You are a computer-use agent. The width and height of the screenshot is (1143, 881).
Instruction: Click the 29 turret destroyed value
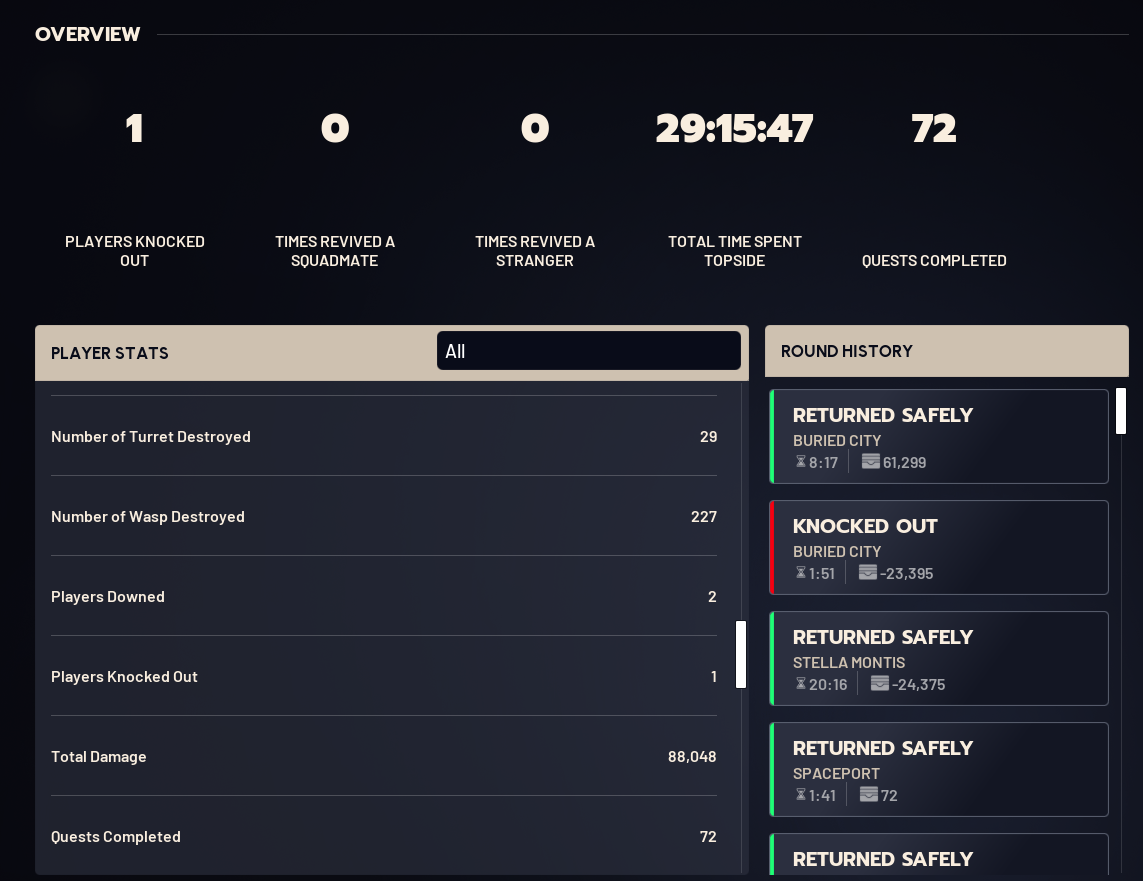tap(709, 436)
